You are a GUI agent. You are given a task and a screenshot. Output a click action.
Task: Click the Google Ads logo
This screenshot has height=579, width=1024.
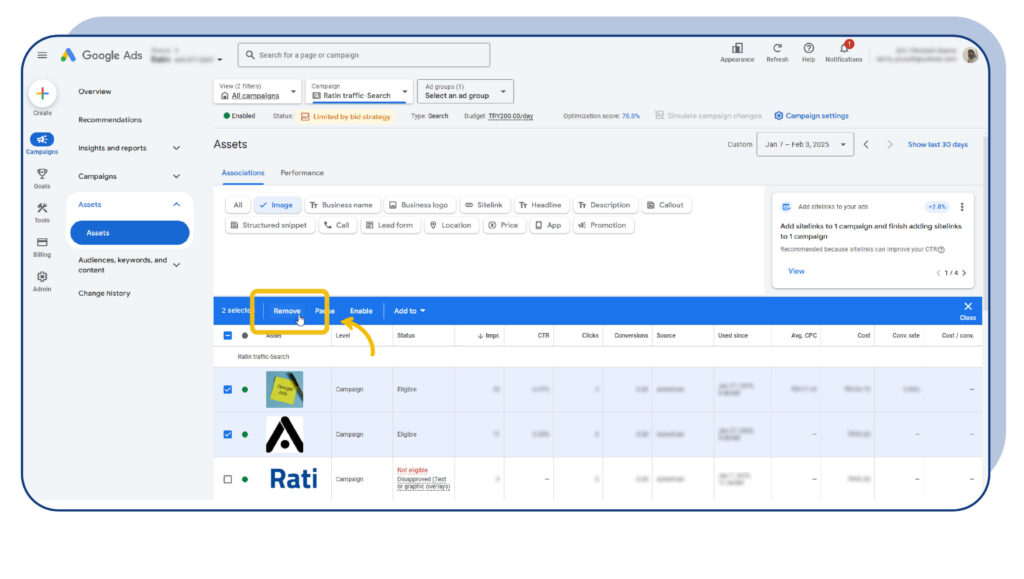[x=101, y=55]
